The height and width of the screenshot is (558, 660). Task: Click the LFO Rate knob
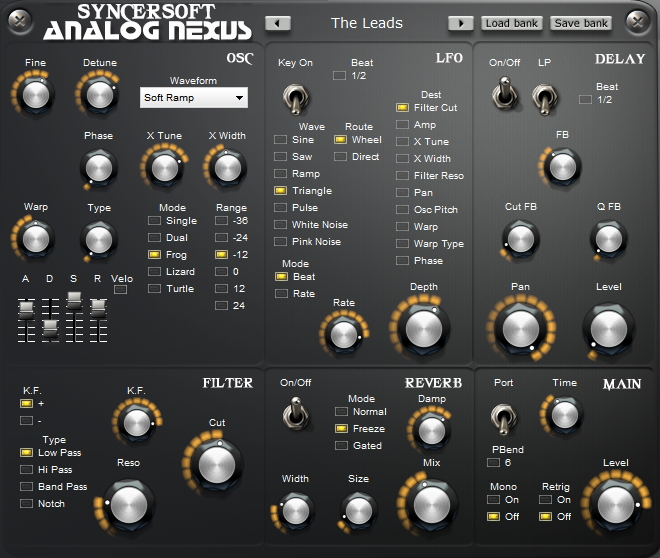coord(344,335)
